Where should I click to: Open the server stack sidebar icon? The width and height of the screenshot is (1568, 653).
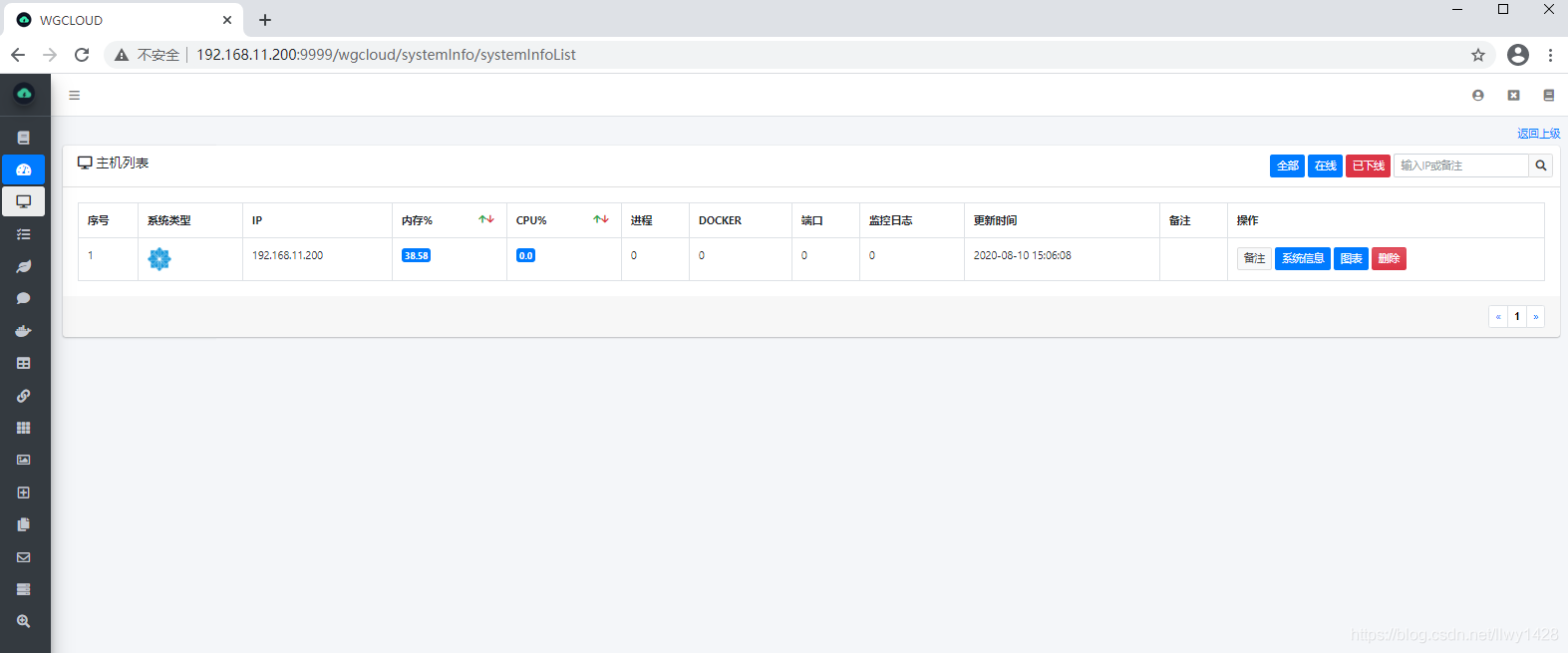pos(24,589)
